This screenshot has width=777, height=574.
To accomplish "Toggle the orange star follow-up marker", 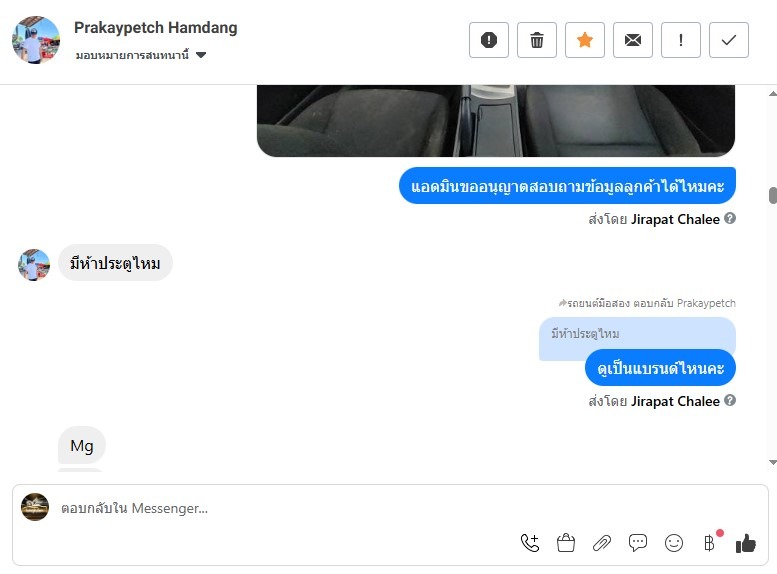I will tap(585, 40).
